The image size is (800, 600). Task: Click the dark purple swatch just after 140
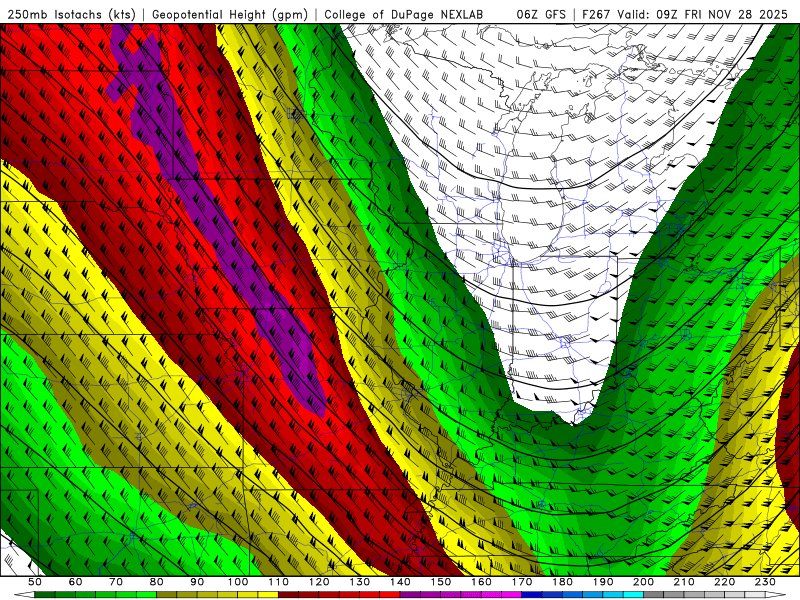[410, 594]
